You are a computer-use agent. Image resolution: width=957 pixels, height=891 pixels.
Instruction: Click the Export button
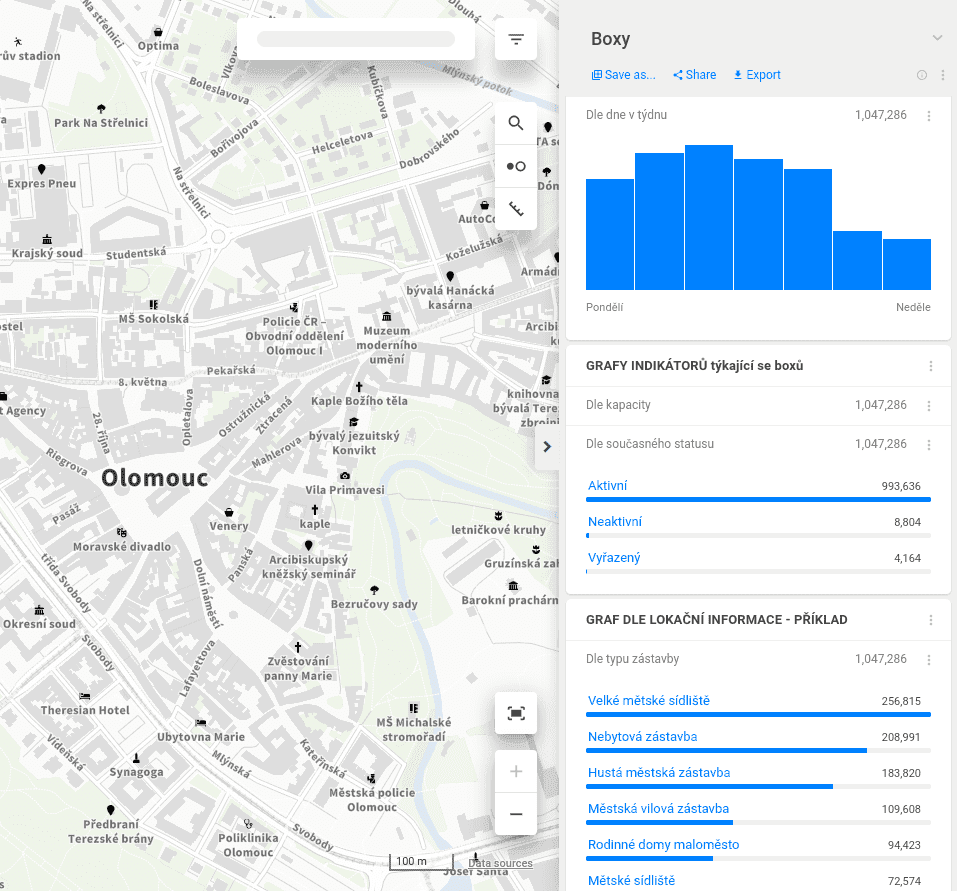click(x=756, y=75)
